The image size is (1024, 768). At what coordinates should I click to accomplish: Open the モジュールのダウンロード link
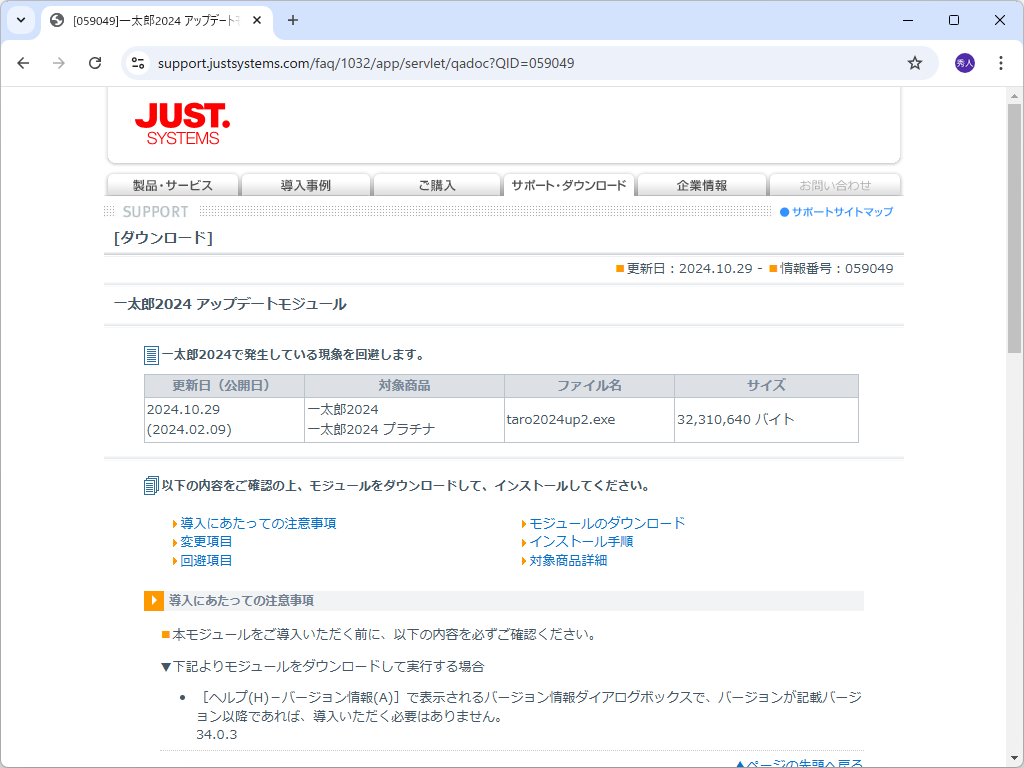[606, 522]
